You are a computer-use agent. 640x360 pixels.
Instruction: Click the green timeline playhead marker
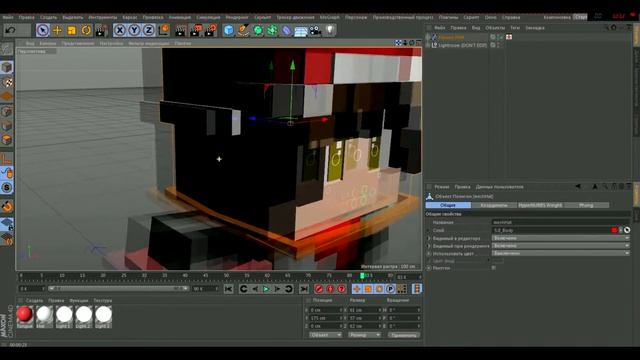pyautogui.click(x=362, y=276)
